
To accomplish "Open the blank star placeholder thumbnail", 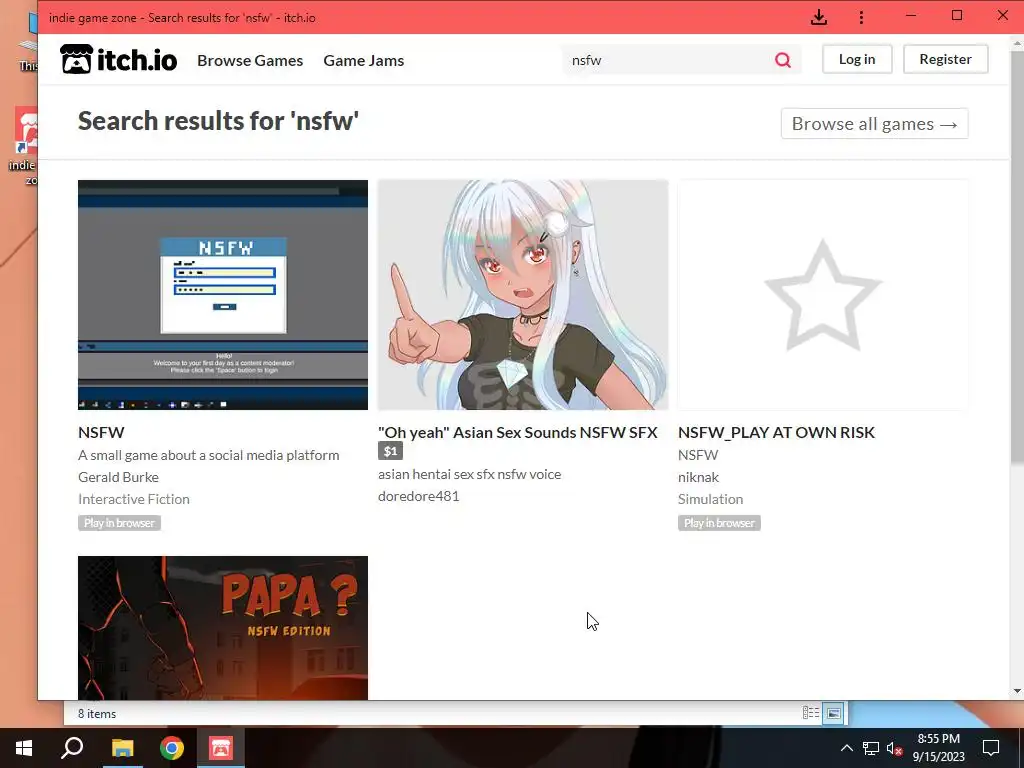I will 823,295.
